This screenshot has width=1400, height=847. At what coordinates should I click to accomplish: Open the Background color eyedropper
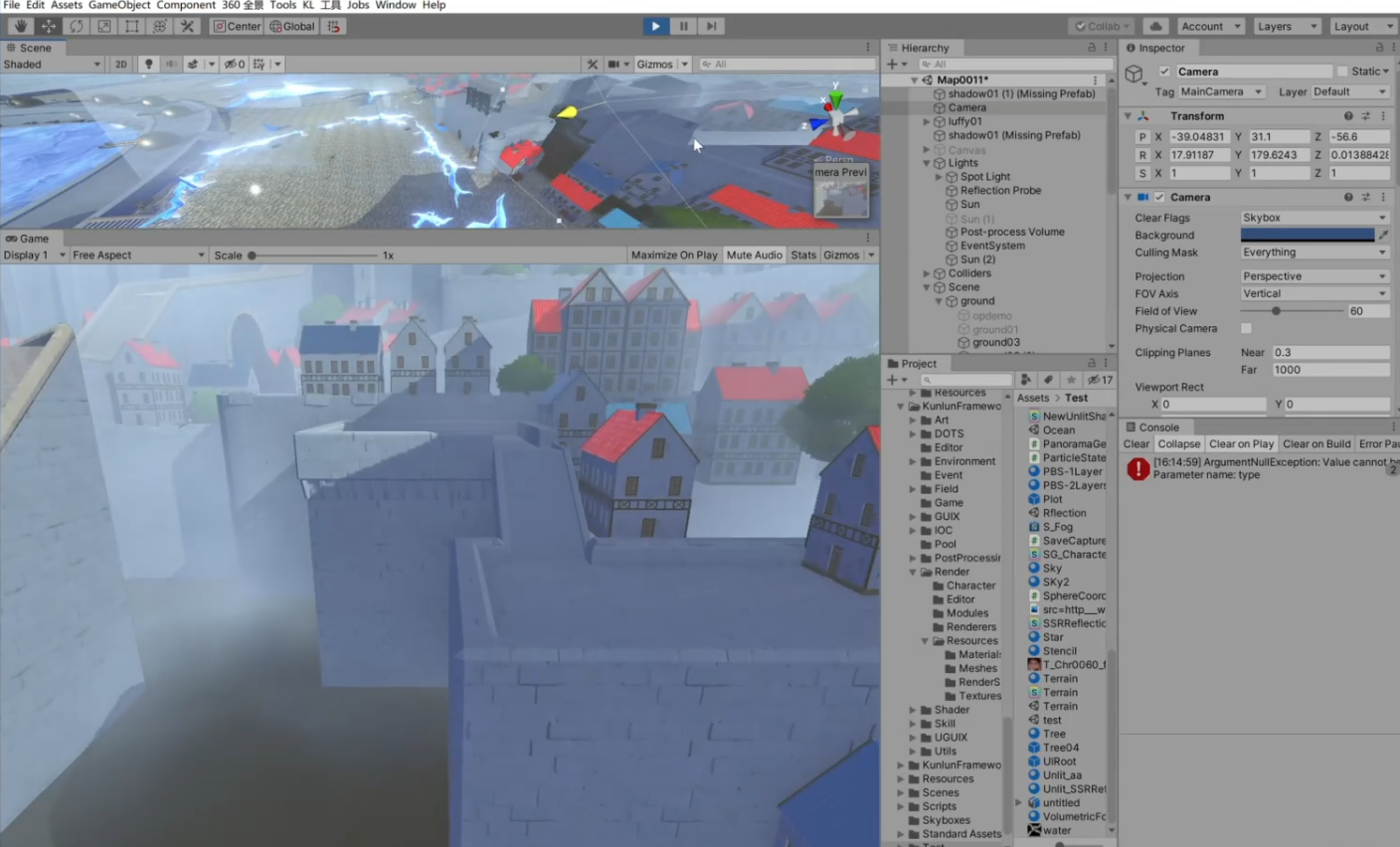(1383, 236)
